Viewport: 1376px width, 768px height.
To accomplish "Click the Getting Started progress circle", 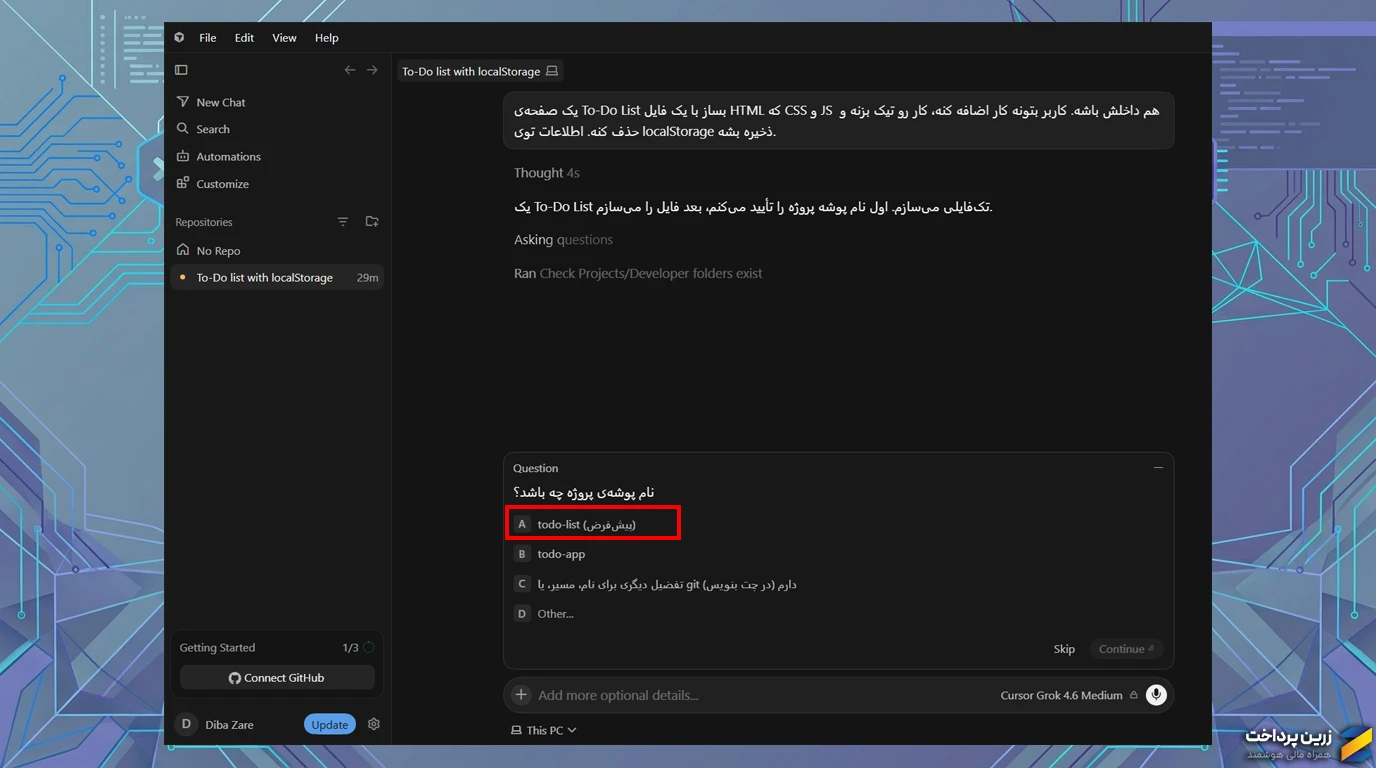I will point(369,648).
